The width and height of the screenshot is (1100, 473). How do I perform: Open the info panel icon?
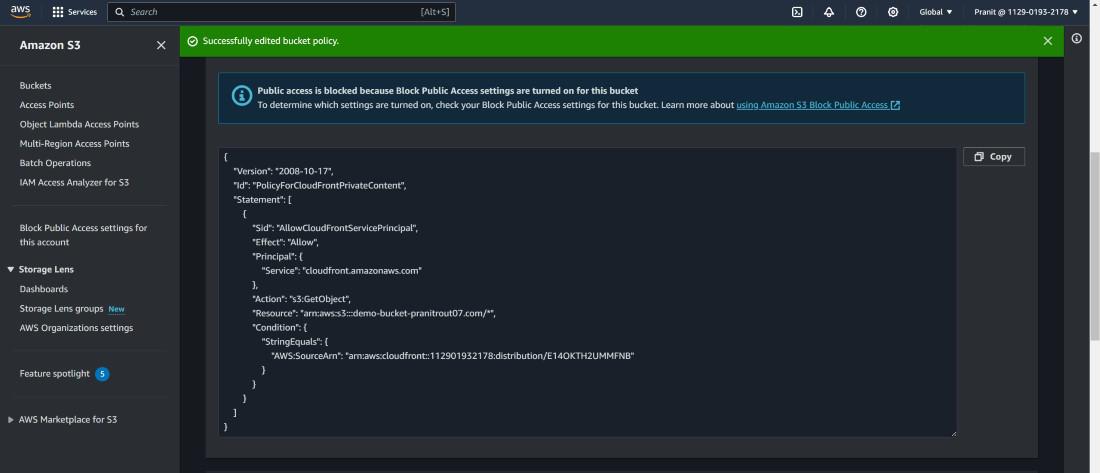(1077, 39)
